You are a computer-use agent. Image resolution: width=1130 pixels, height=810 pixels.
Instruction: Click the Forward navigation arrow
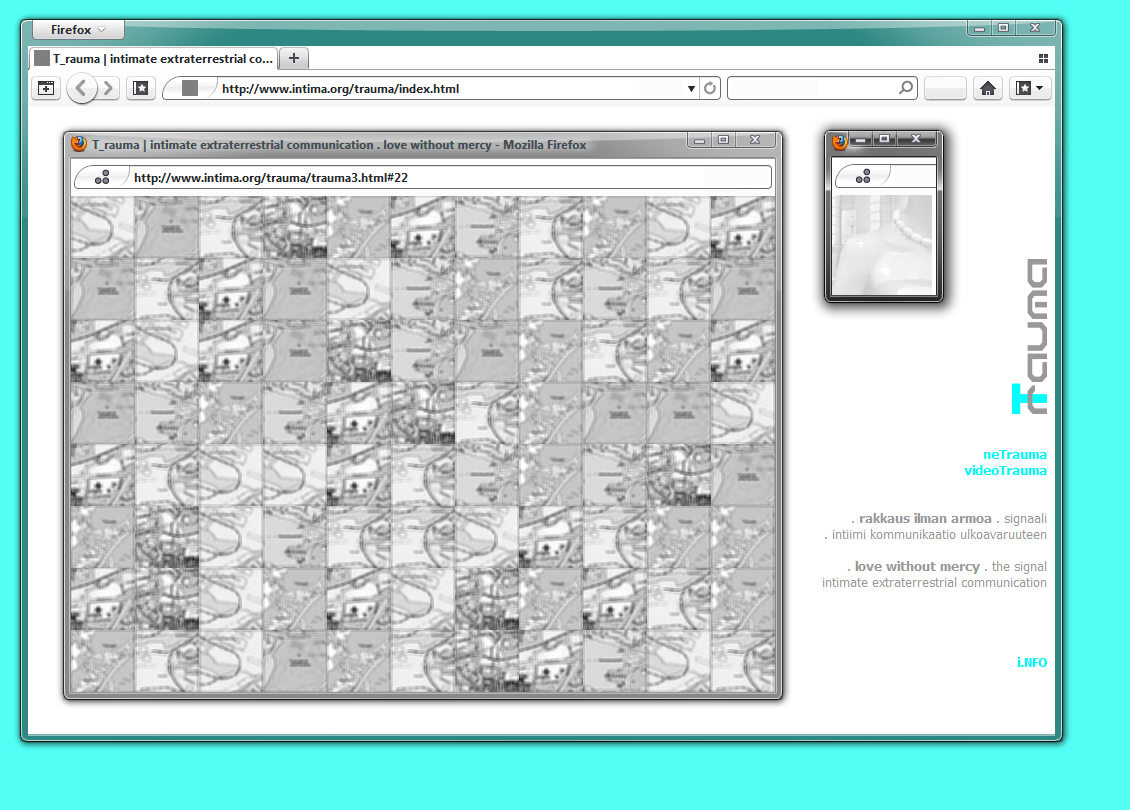pyautogui.click(x=109, y=88)
